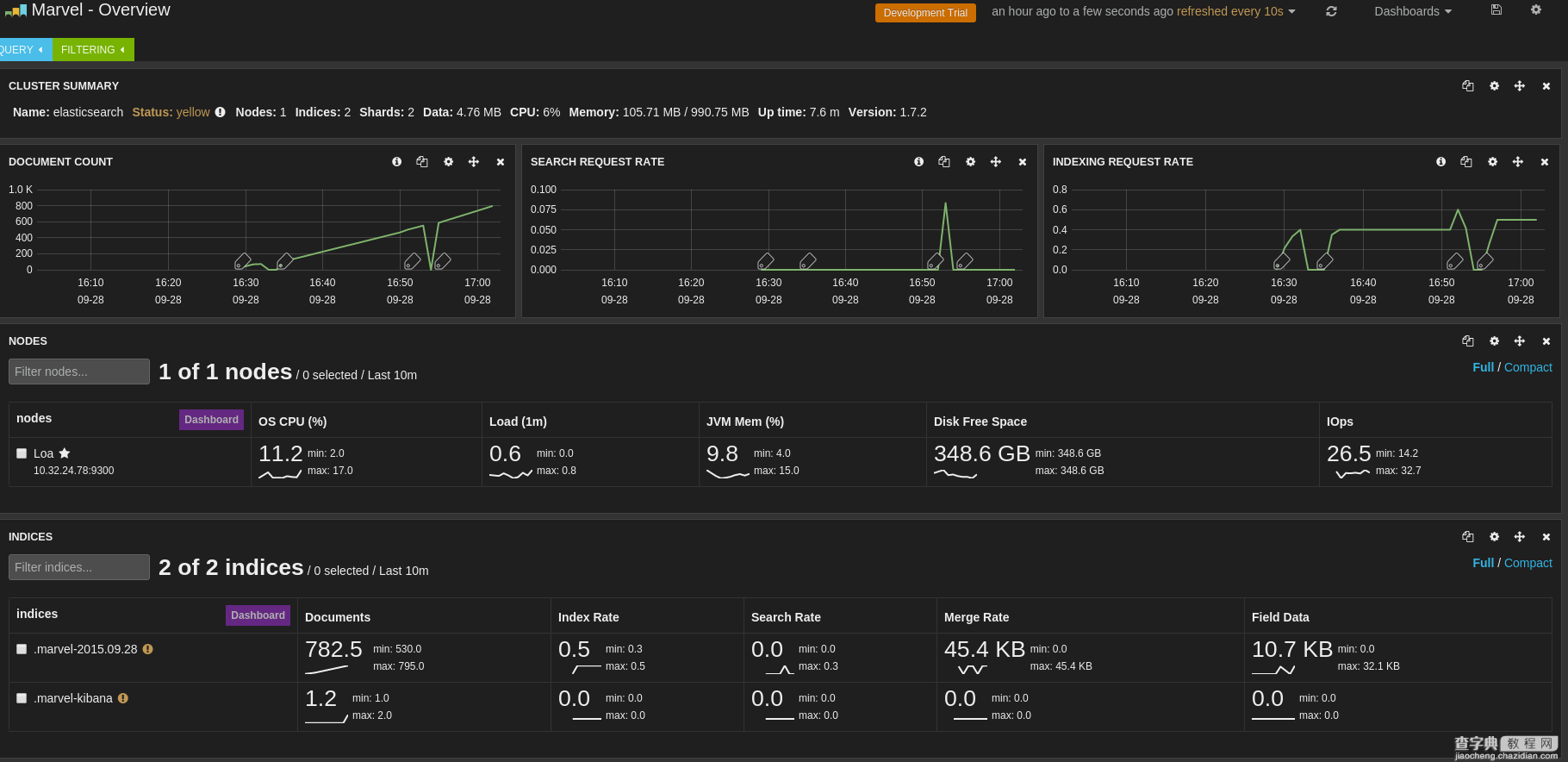Open Nodes panel settings gear

click(1495, 341)
